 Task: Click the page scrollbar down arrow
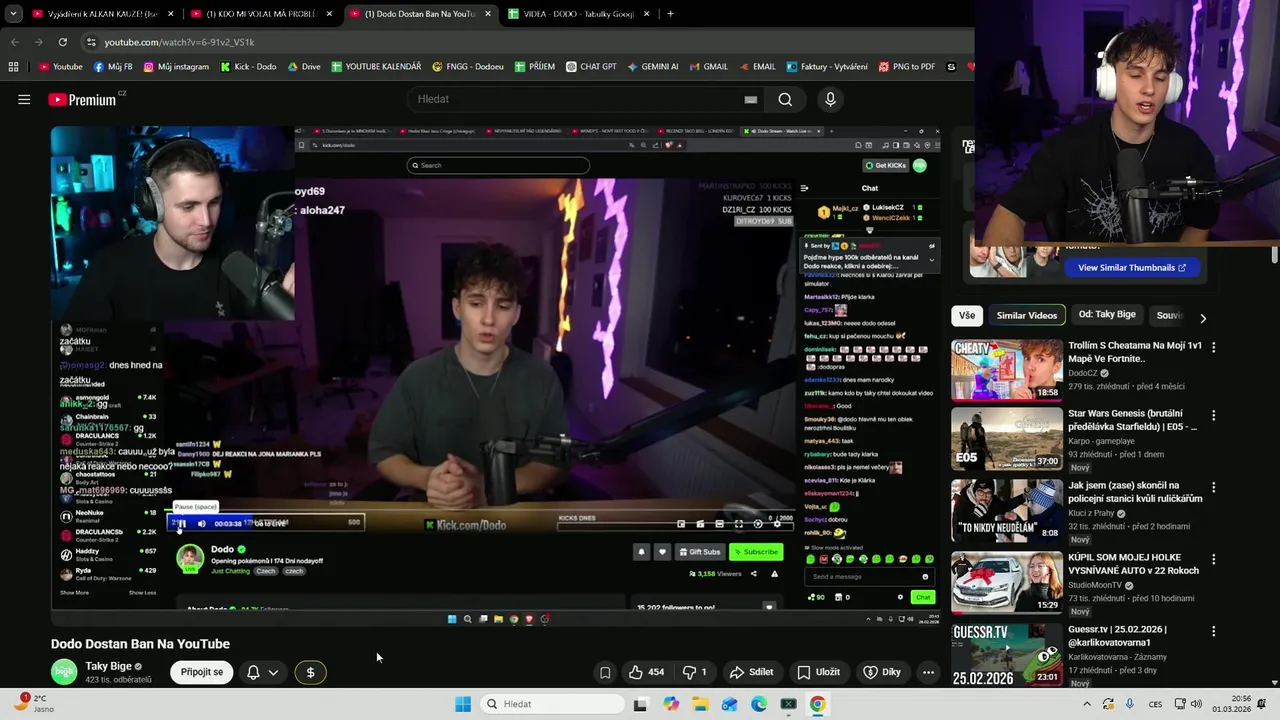pos(1274,682)
